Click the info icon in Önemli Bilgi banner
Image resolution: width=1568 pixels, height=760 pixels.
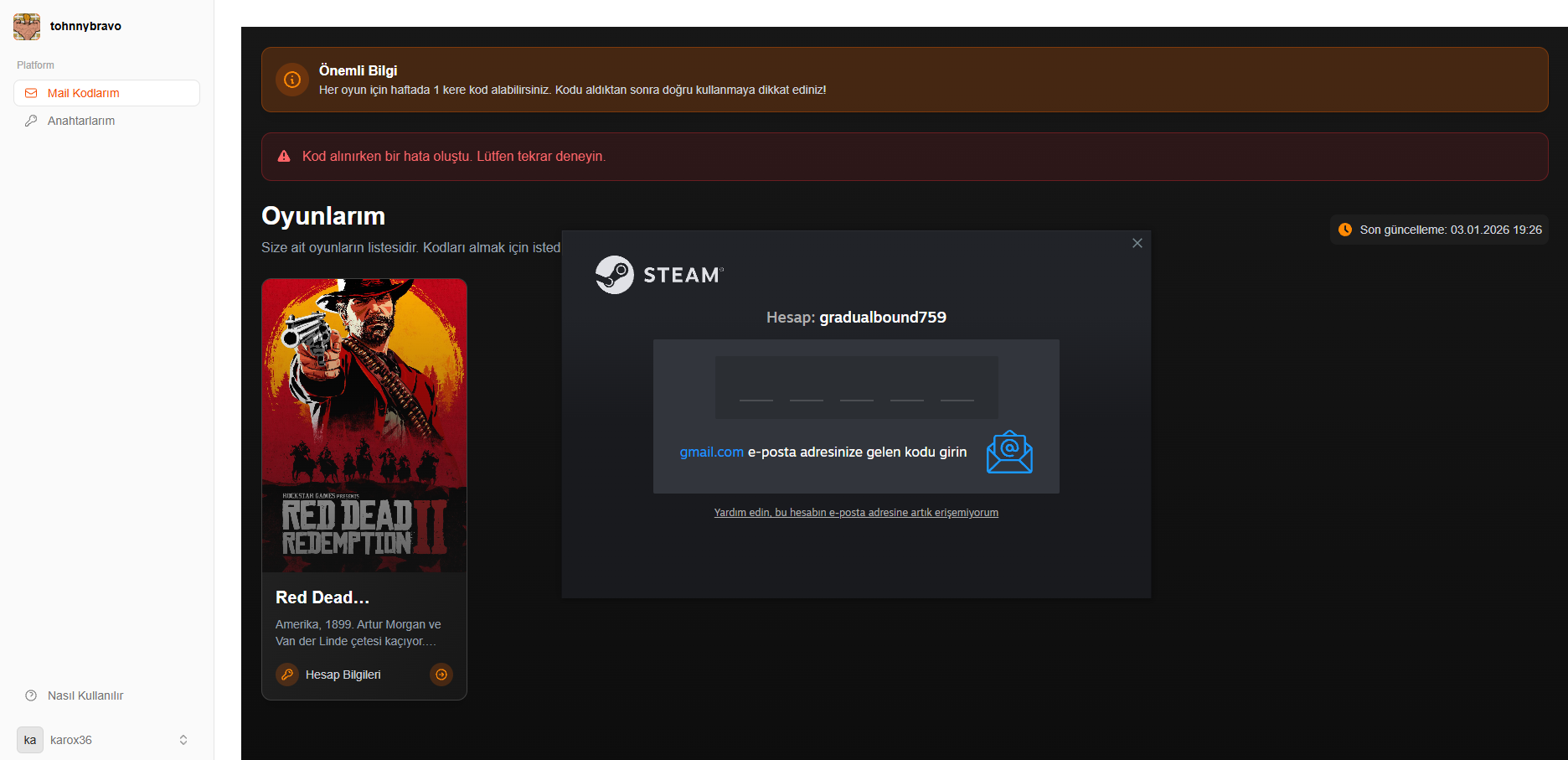tap(292, 80)
